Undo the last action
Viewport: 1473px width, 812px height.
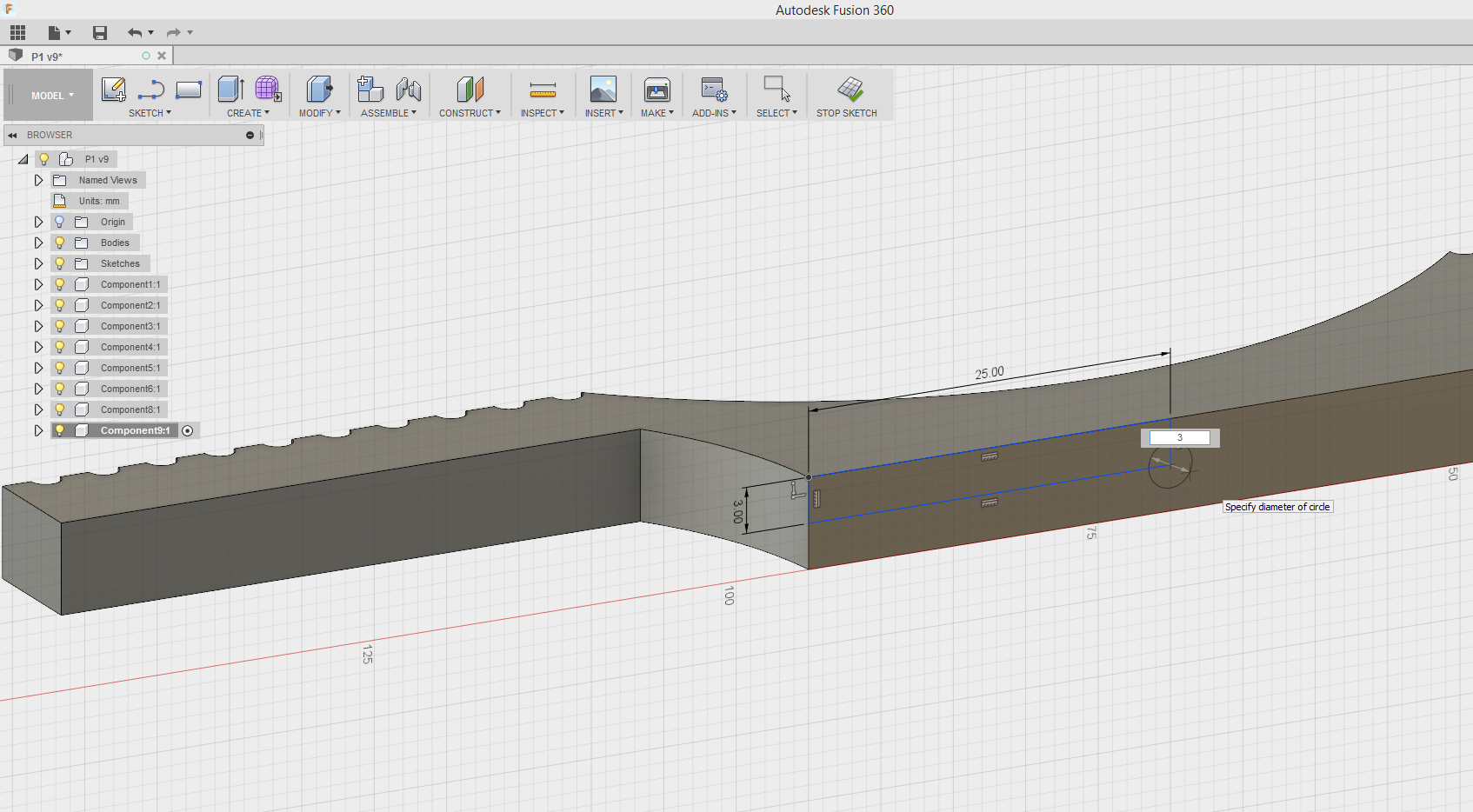click(x=135, y=33)
